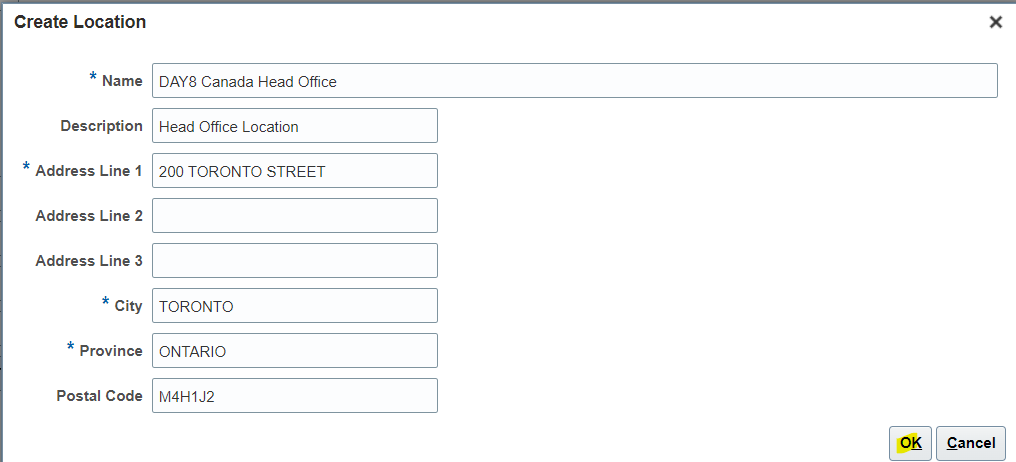Click the Name field label
This screenshot has width=1016, height=462.
122,81
